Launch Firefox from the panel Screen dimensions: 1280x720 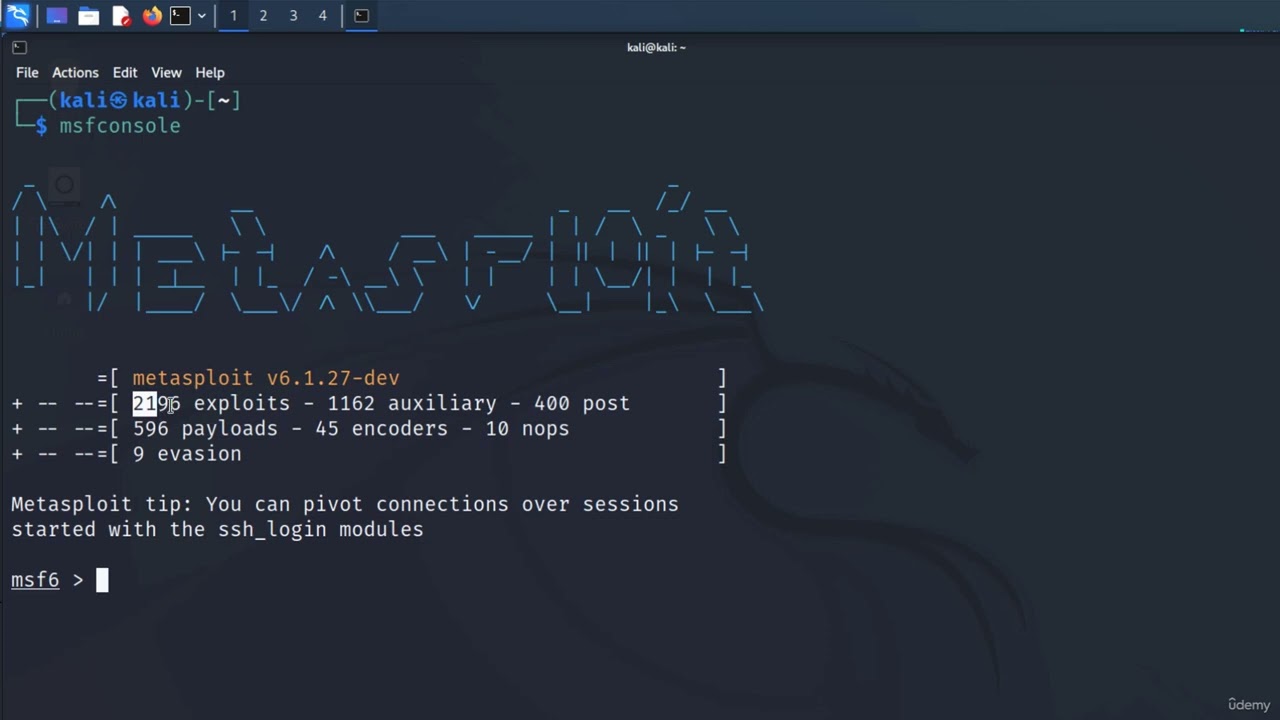(152, 16)
